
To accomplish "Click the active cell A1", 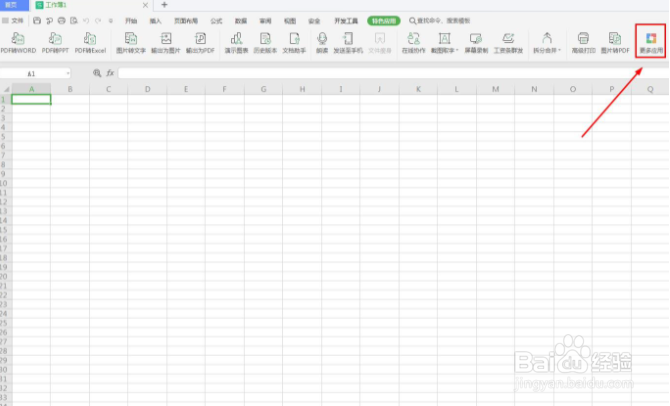I will click(x=31, y=99).
